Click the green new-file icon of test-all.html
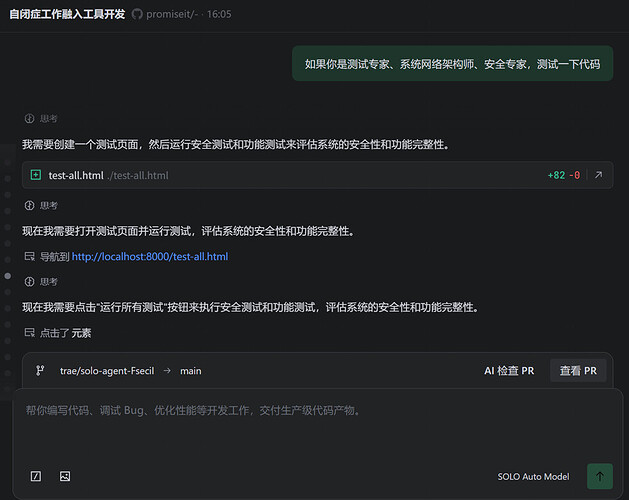629x500 pixels. (x=36, y=175)
